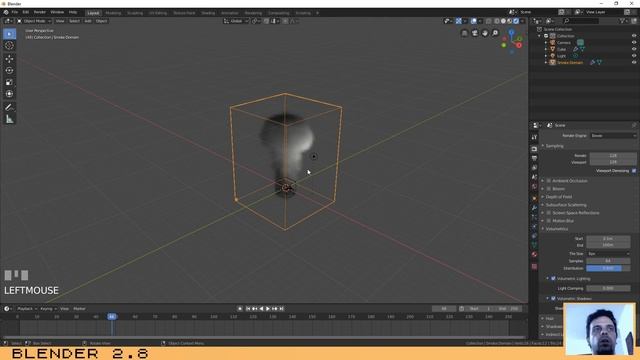Open the Tile Size dropdown
Image resolution: width=640 pixels, height=360 pixels.
coord(608,253)
